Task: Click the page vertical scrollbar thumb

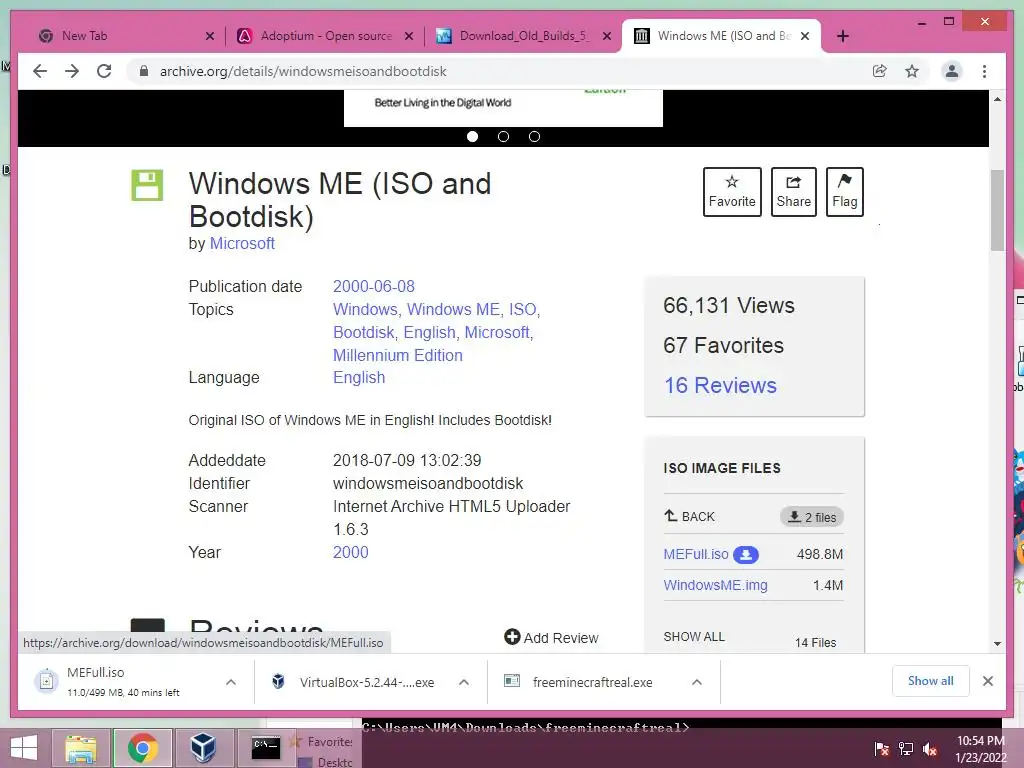Action: 997,210
